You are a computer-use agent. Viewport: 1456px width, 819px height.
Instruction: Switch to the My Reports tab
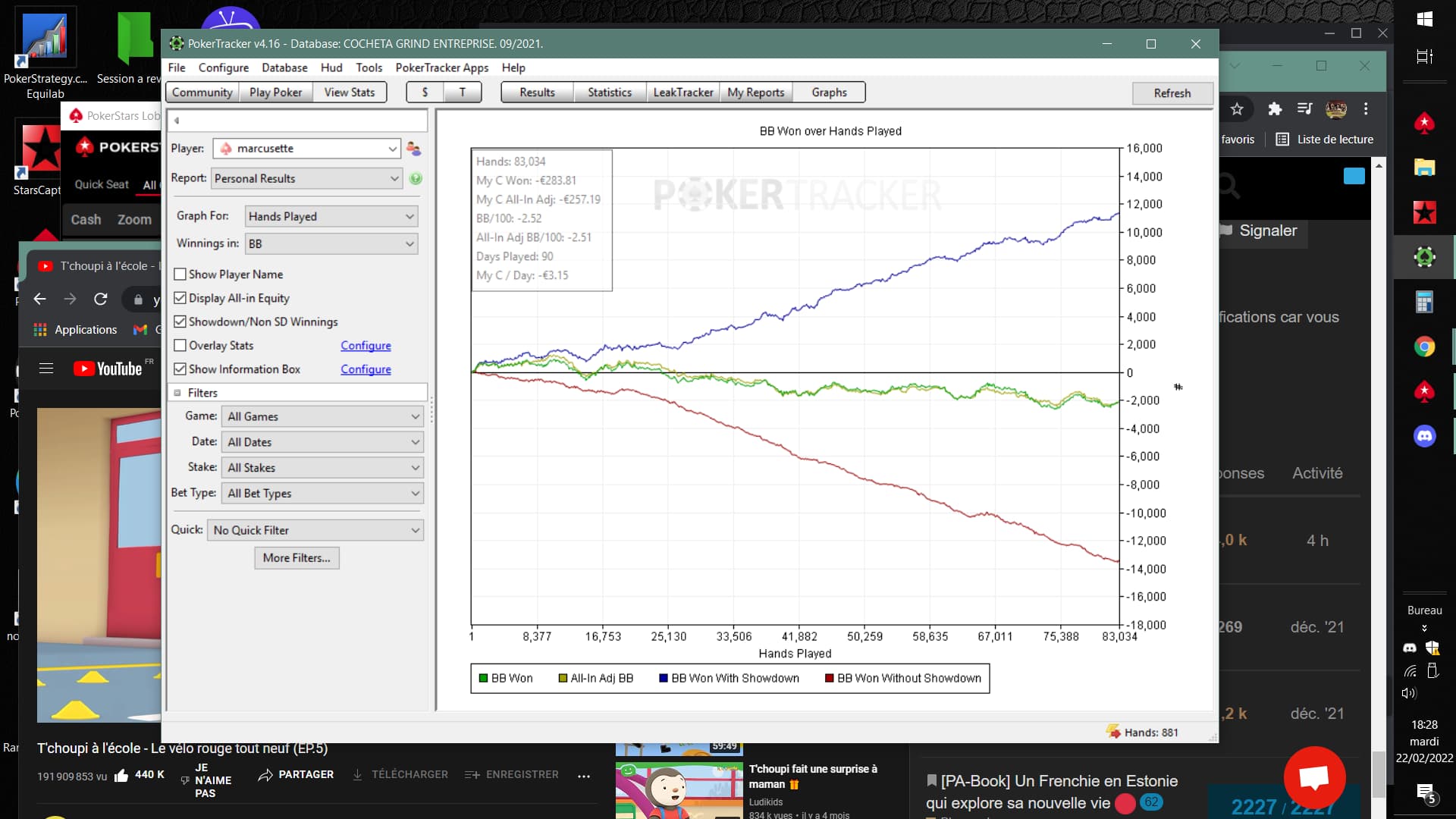756,93
